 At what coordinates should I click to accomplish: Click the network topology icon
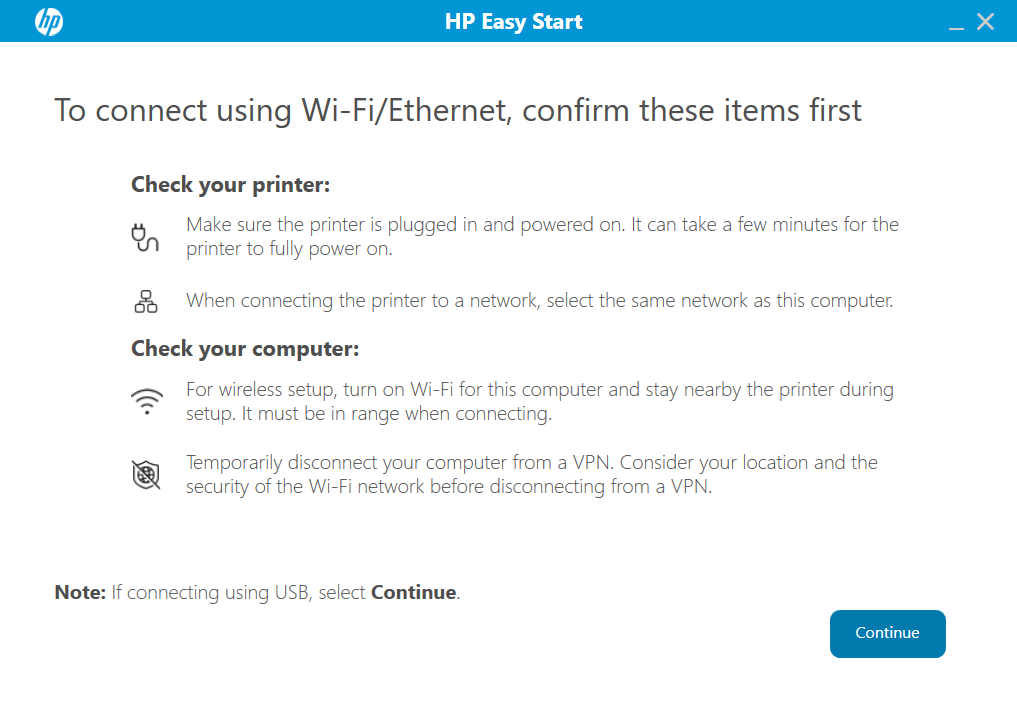pyautogui.click(x=146, y=301)
